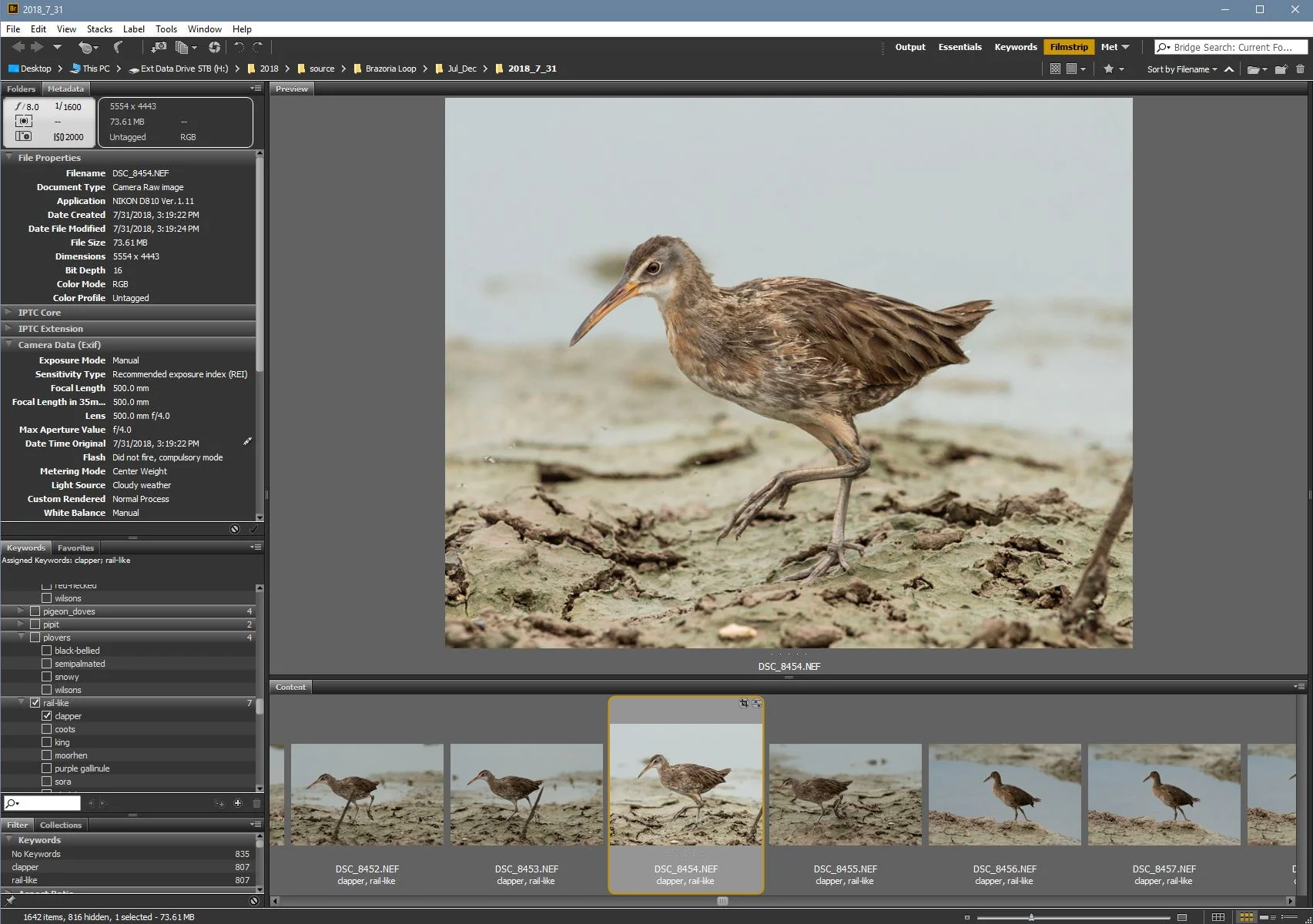Click the New Keyword plus icon
Screen dimensions: 1313x924
[x=238, y=803]
